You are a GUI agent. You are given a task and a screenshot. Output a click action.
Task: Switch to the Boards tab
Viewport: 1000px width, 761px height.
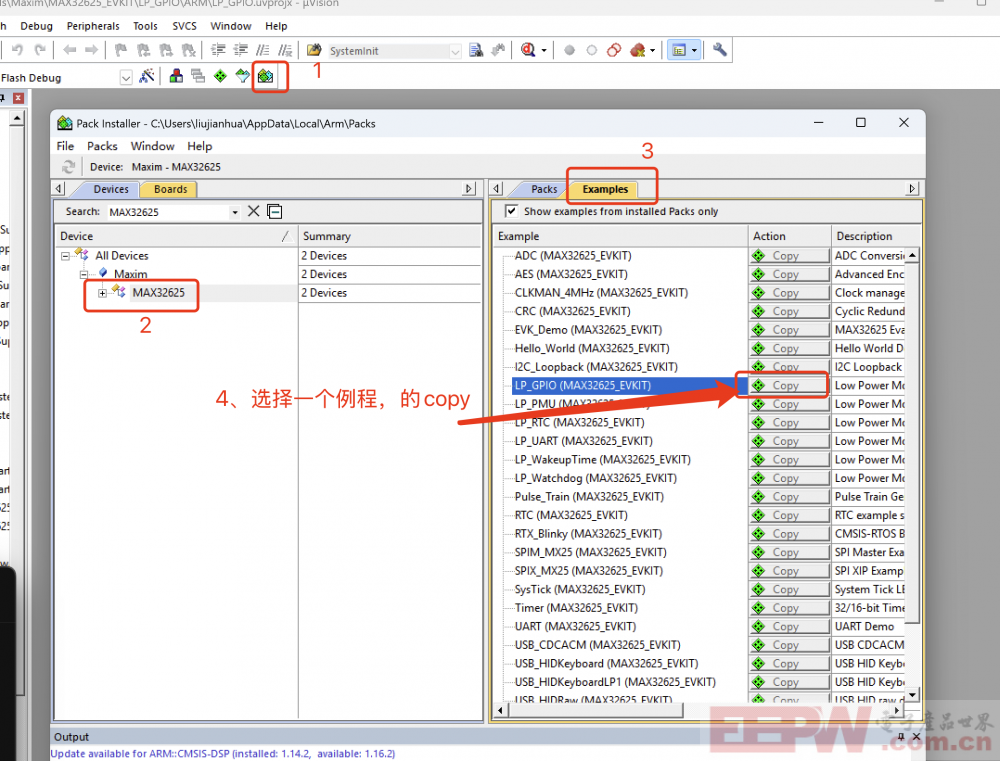170,189
